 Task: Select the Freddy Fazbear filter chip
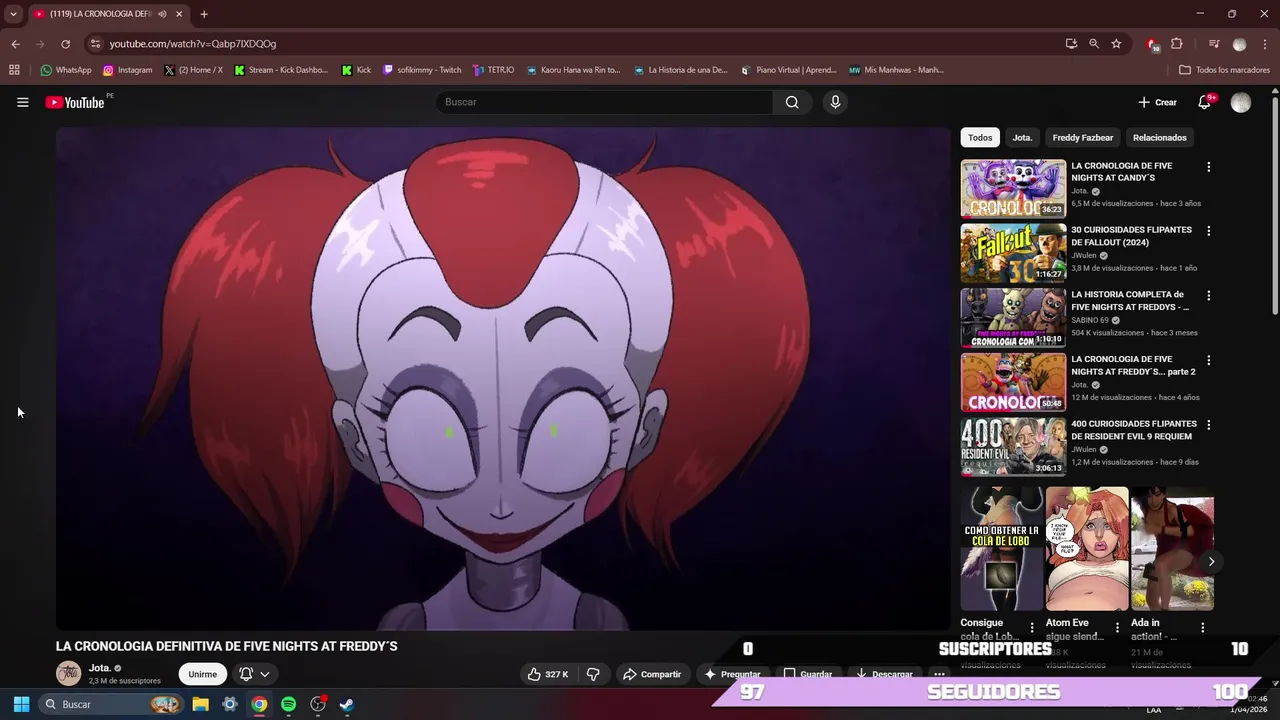click(1082, 137)
